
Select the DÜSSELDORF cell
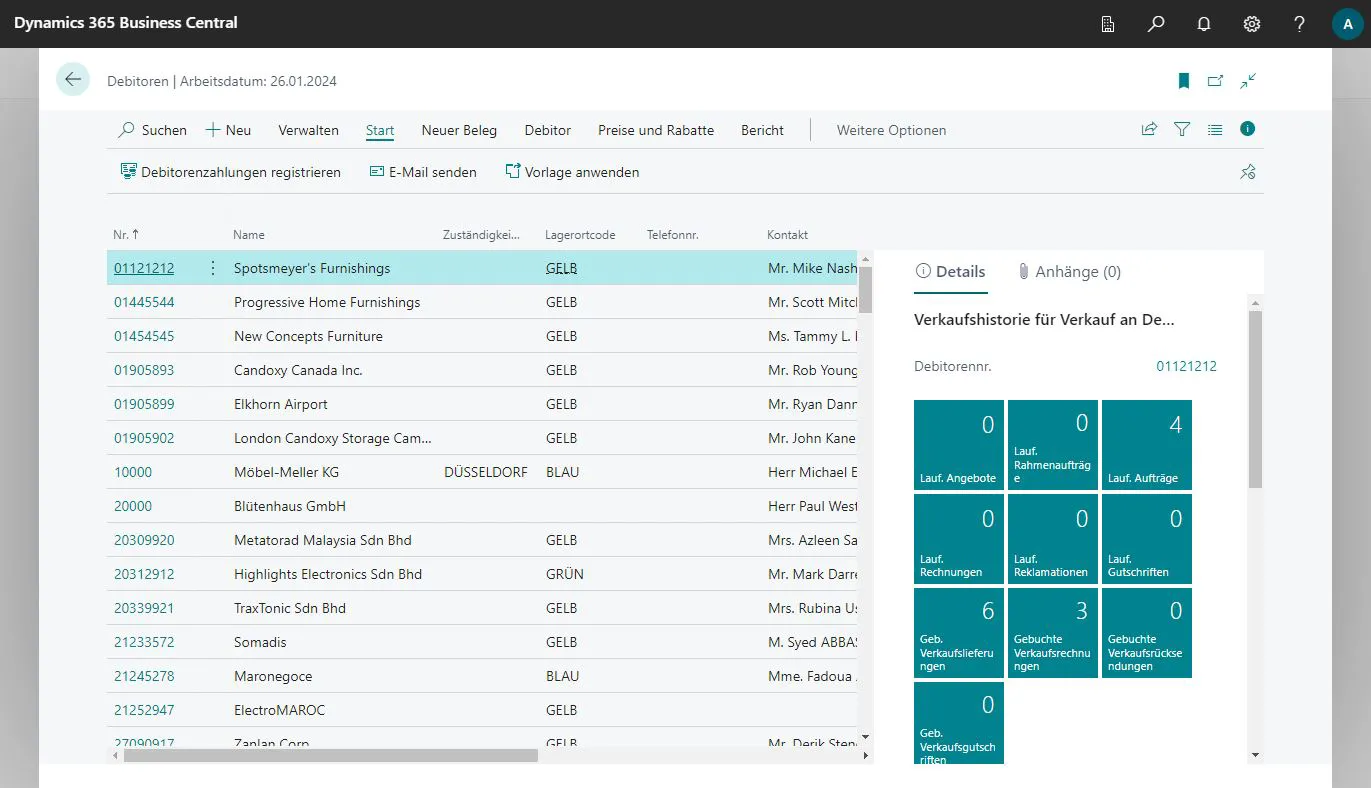[x=486, y=472]
